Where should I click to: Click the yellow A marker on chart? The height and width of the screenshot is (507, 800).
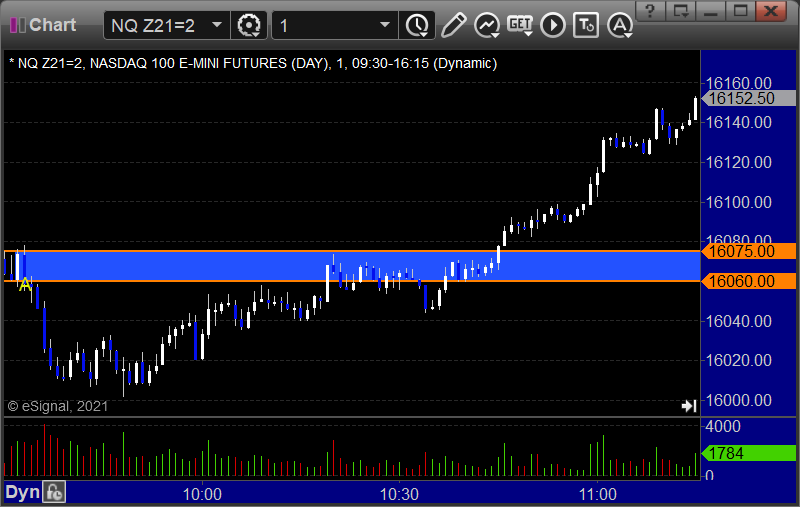pyautogui.click(x=25, y=285)
